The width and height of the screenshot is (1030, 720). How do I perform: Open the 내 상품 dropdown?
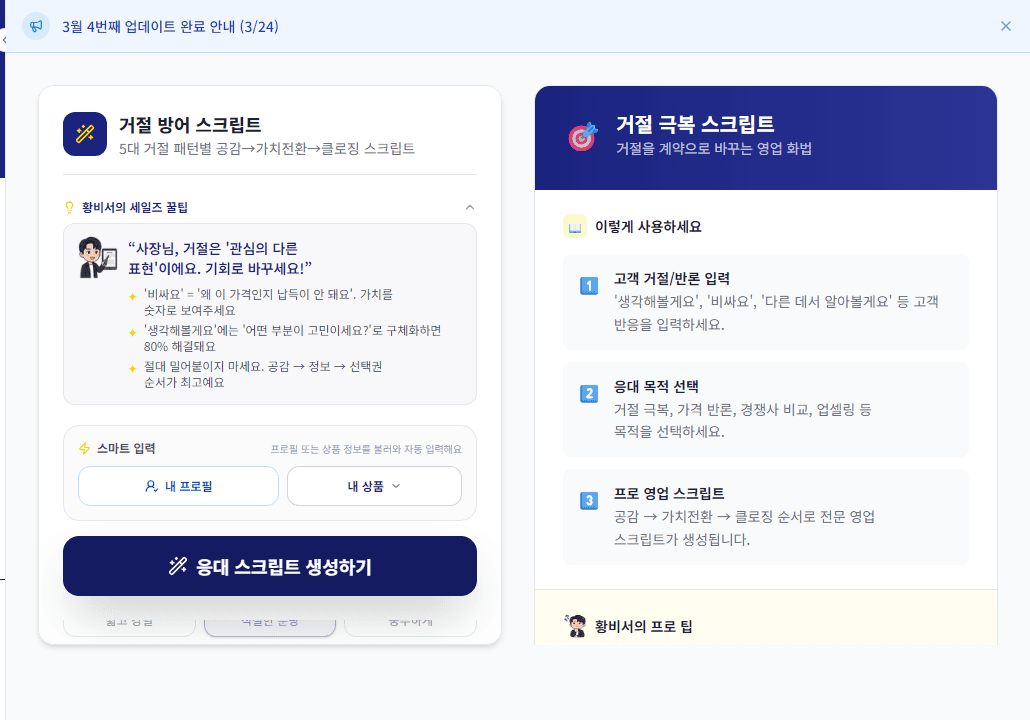tap(374, 485)
